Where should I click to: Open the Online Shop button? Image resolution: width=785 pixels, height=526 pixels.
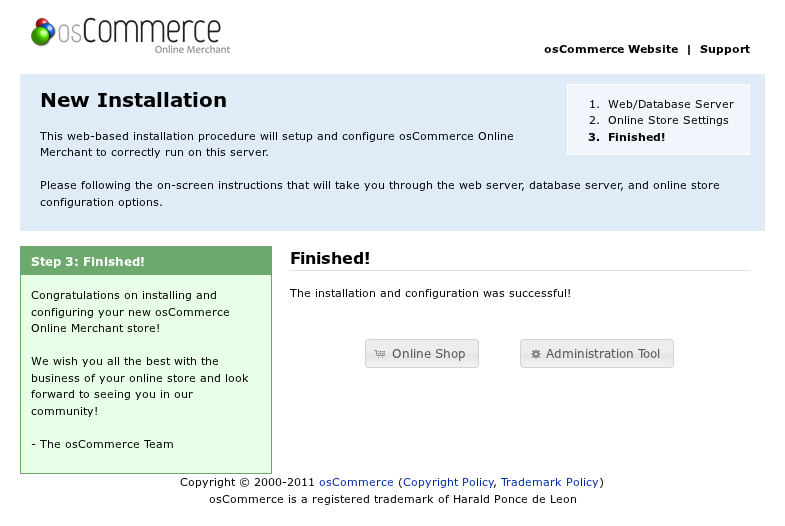[x=422, y=354]
